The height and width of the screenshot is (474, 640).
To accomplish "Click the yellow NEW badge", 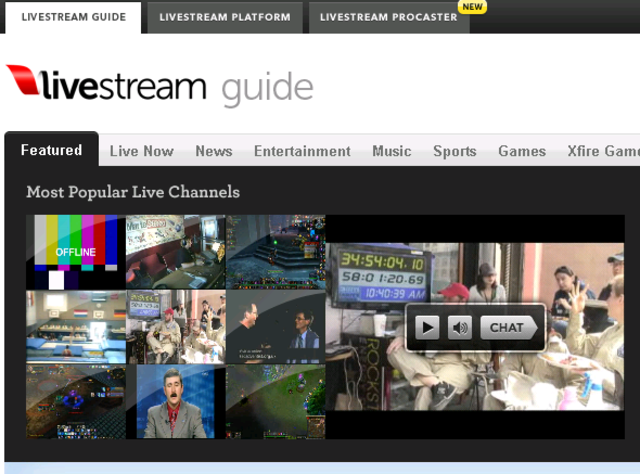I will tap(472, 7).
